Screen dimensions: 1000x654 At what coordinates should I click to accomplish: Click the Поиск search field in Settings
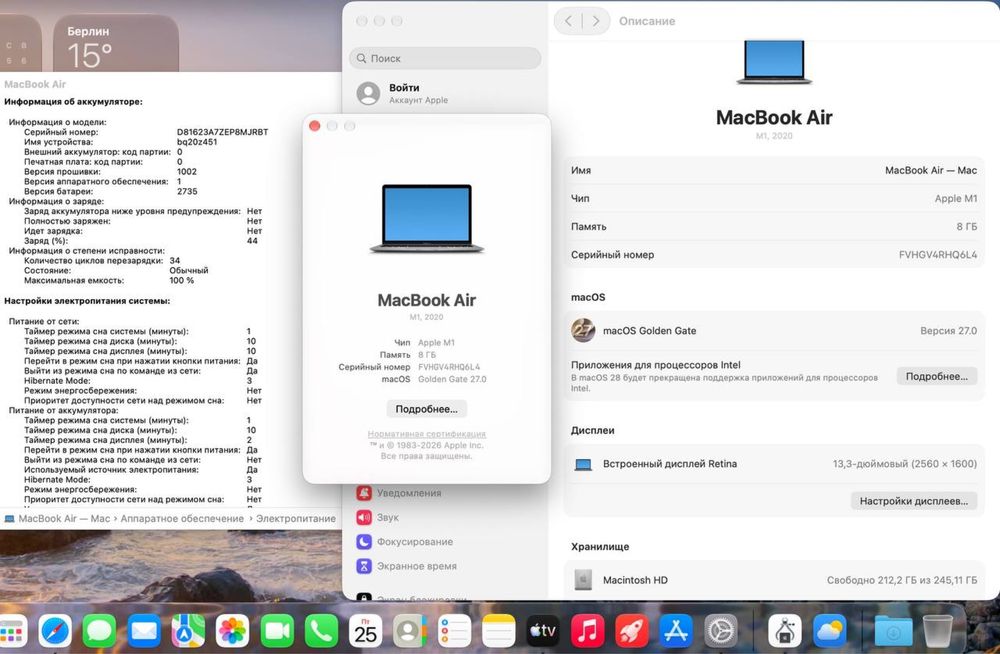click(x=445, y=58)
